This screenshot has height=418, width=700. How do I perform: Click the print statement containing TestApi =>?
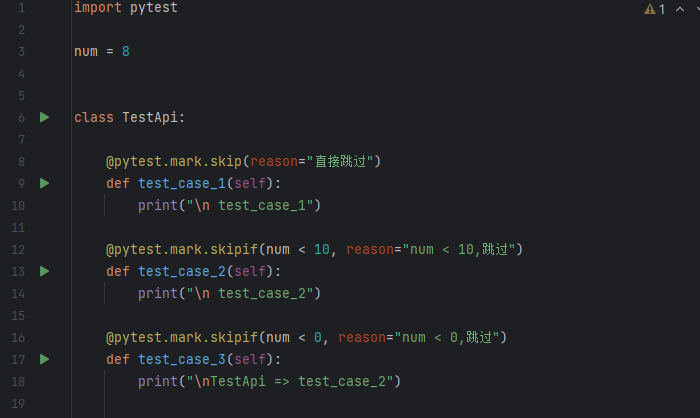pyautogui.click(x=269, y=381)
